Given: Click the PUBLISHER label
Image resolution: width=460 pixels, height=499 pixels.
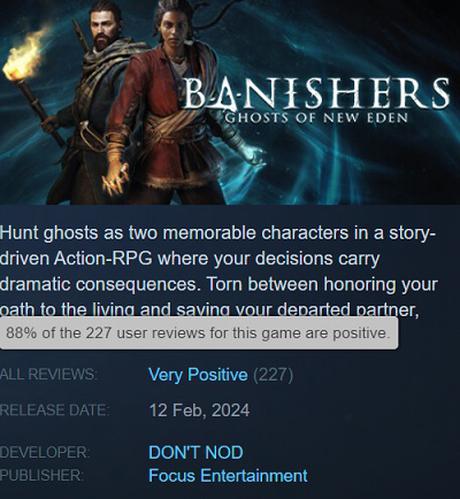Looking at the screenshot, I should 40,475.
